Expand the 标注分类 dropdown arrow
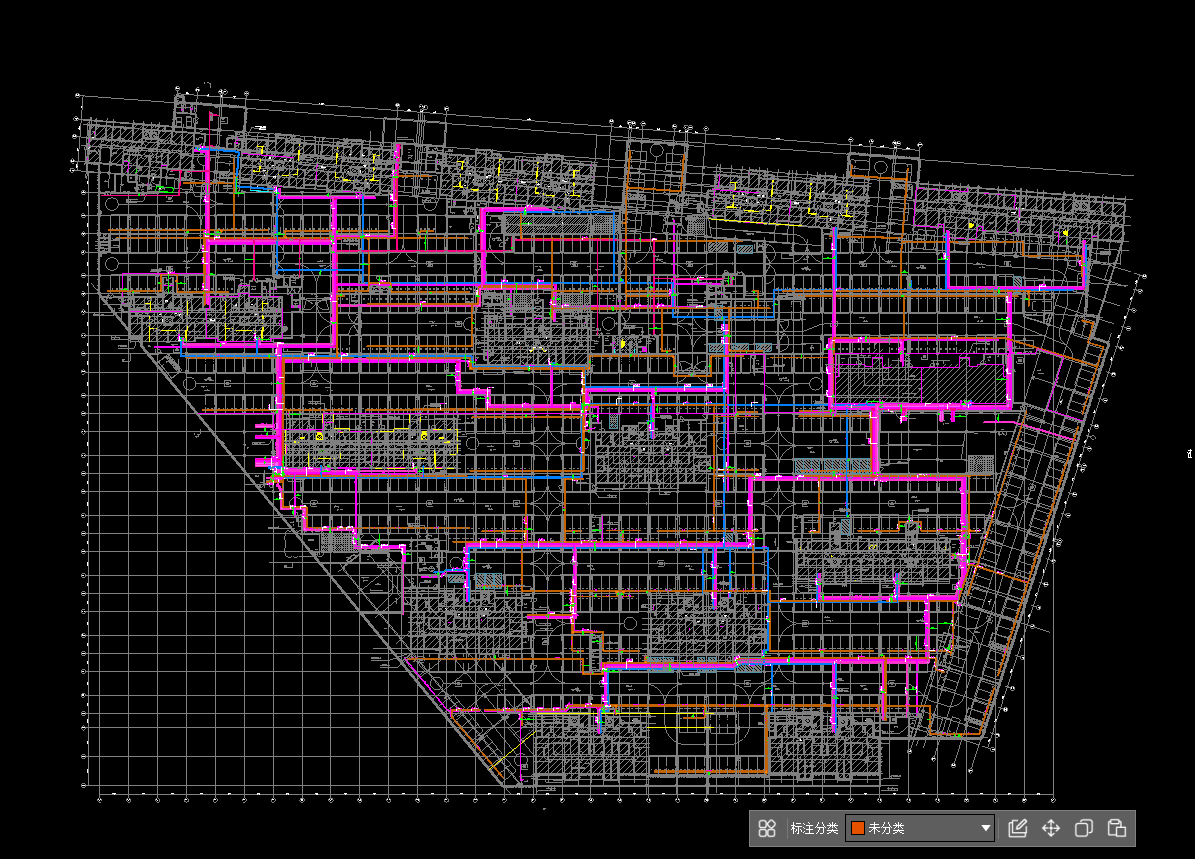Screen dimensions: 1195x859 (985, 828)
